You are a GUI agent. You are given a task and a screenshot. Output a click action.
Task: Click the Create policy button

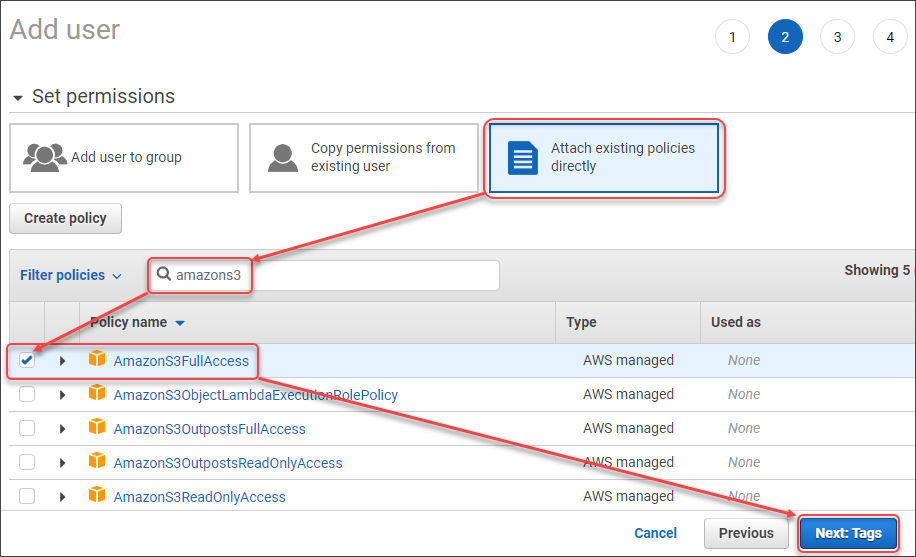(x=65, y=218)
